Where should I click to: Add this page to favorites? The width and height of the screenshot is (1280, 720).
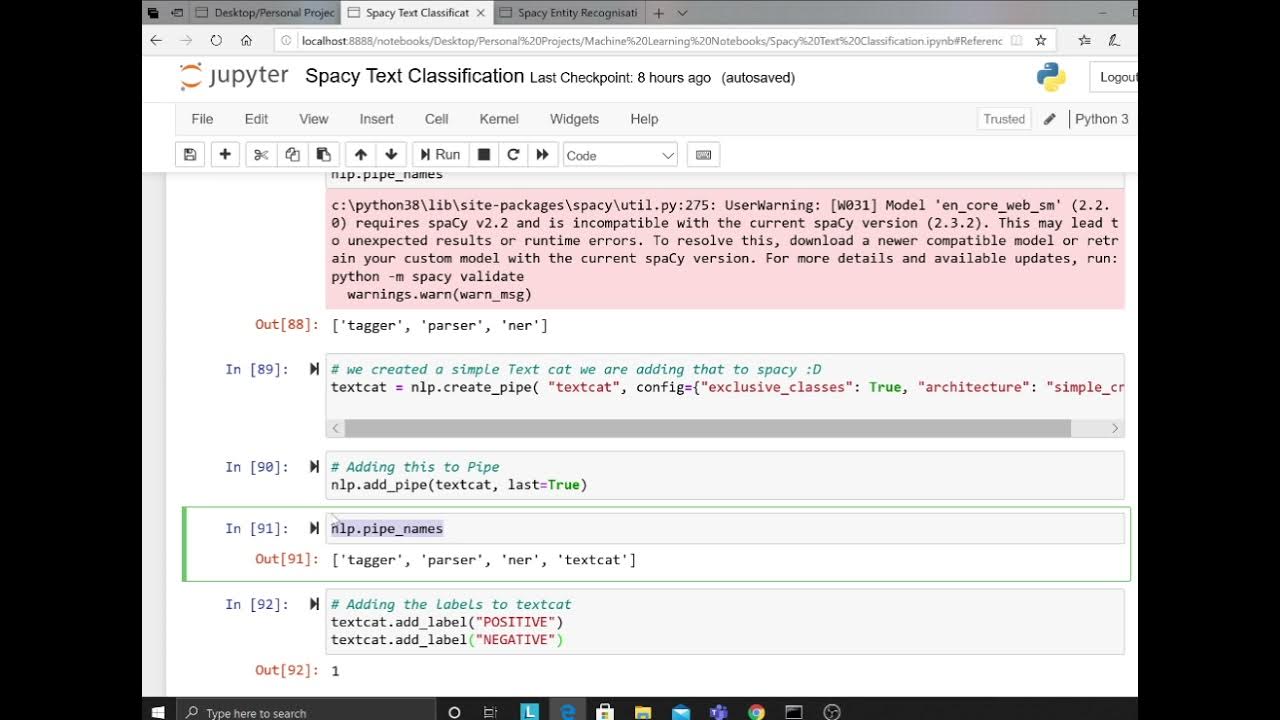coord(1041,41)
